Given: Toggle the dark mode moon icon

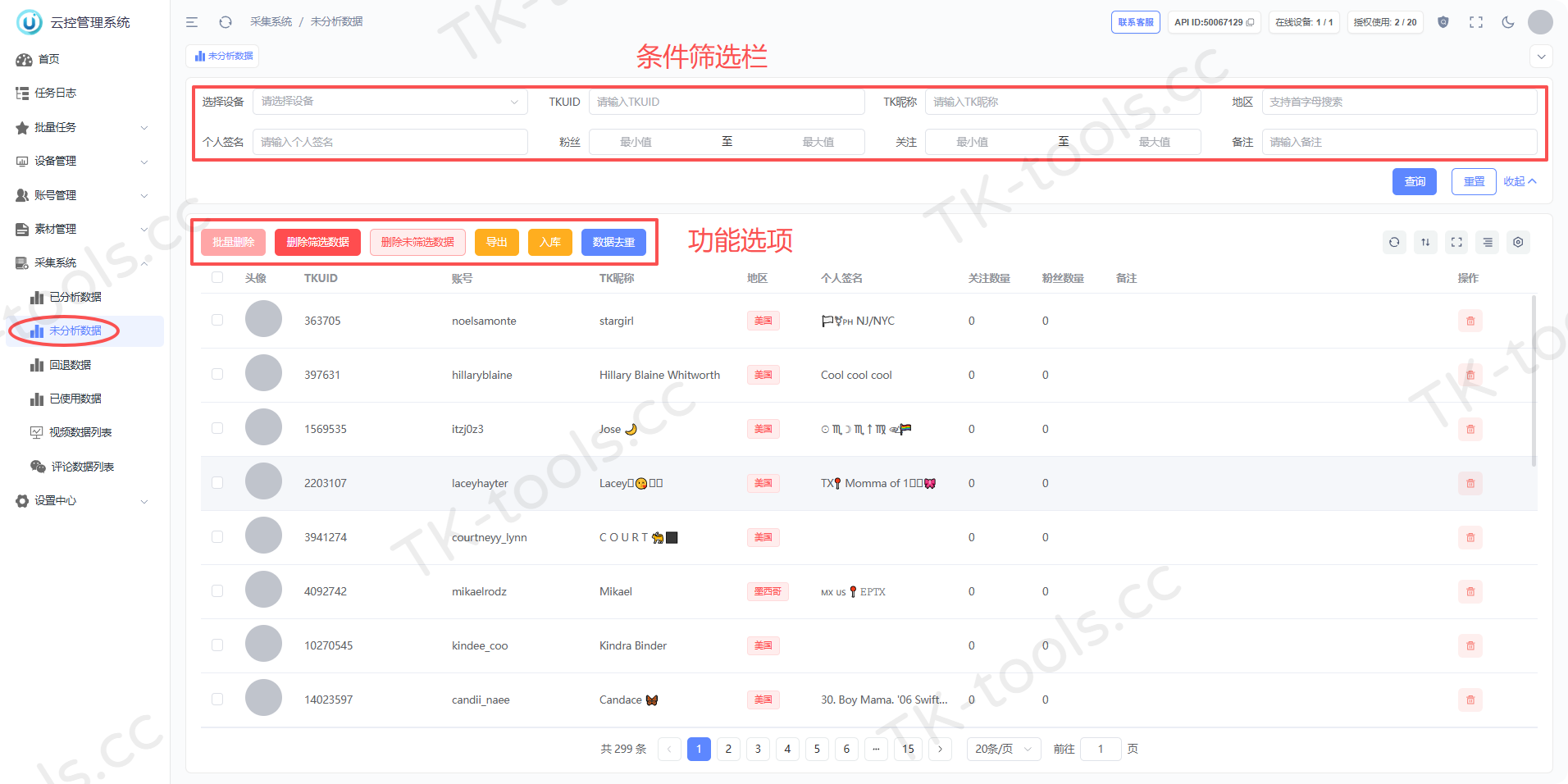Looking at the screenshot, I should [x=1507, y=22].
